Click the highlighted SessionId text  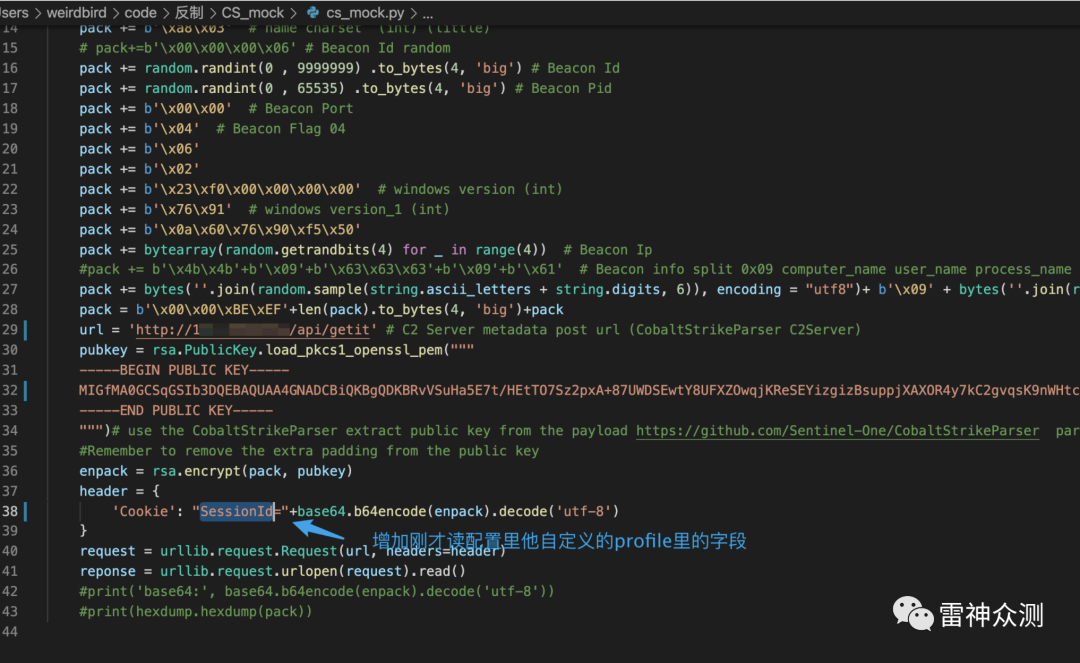coord(236,512)
